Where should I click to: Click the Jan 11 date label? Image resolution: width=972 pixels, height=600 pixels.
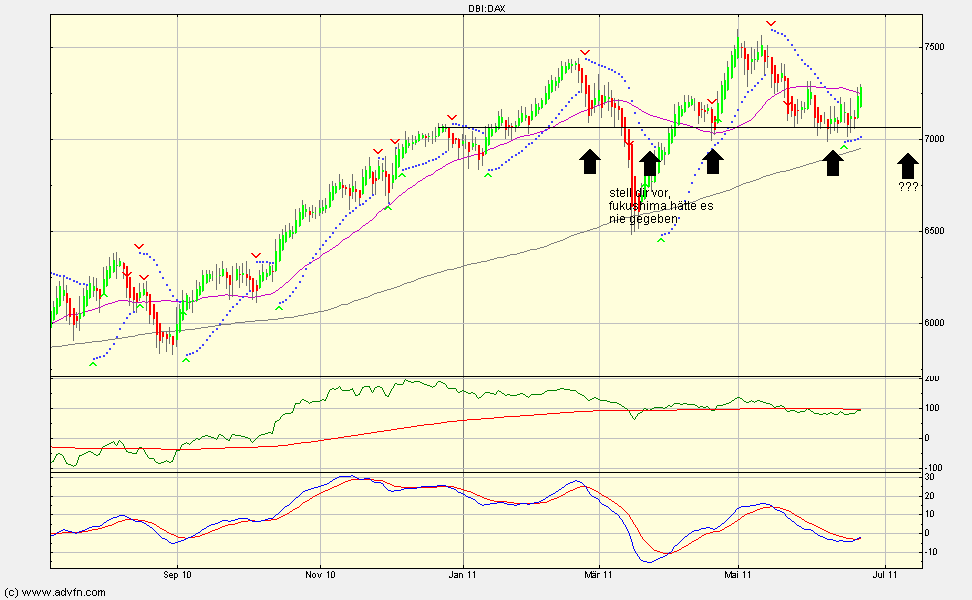pos(463,575)
